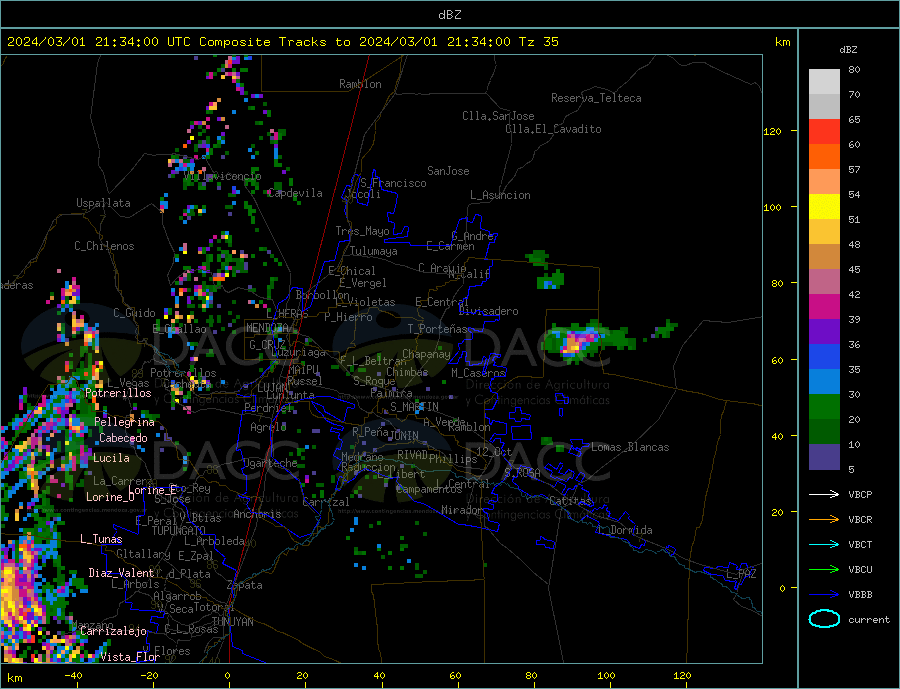Click the RIVAD label
Screen dimensions: 900x689
click(x=413, y=455)
